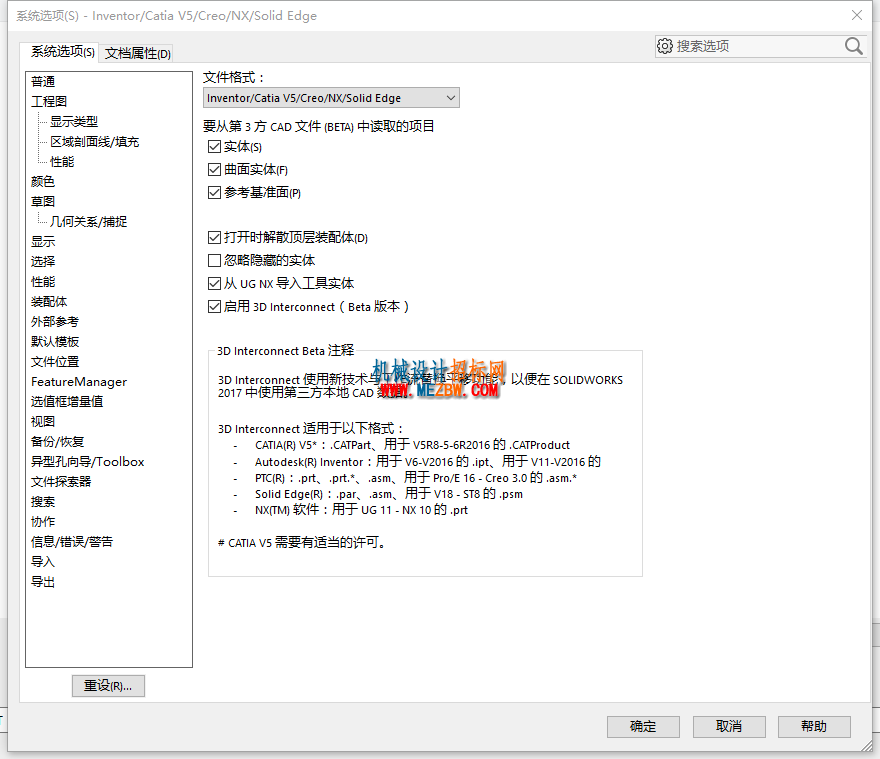Select 工程图 in the options tree
This screenshot has width=880, height=759.
pyautogui.click(x=49, y=102)
